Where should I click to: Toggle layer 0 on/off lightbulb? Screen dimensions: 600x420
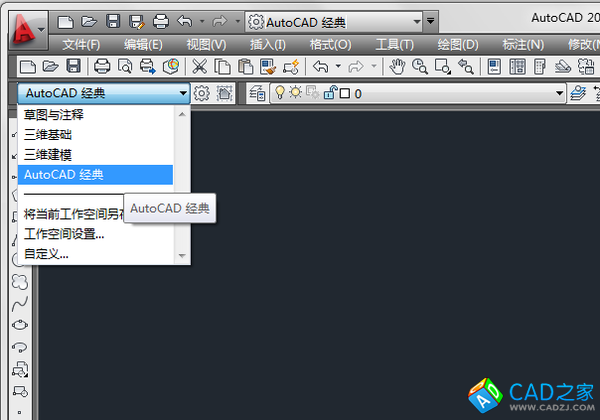point(280,93)
